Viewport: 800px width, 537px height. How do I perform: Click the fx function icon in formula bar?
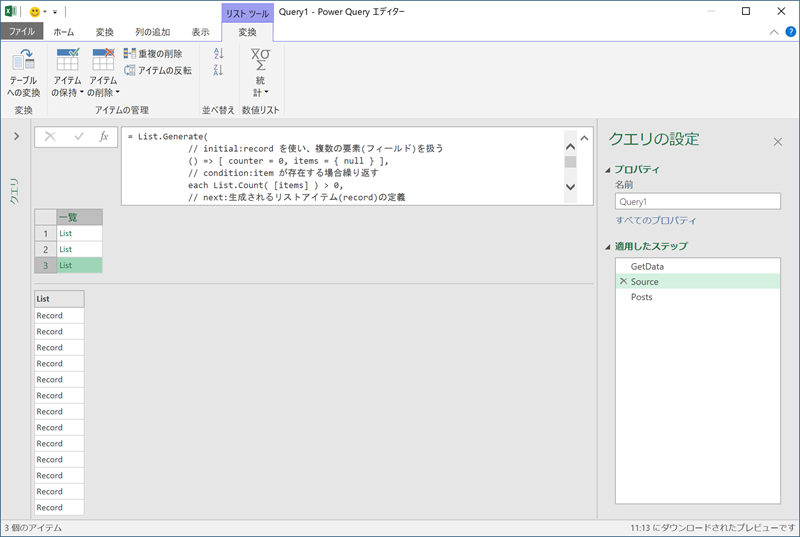click(x=103, y=137)
